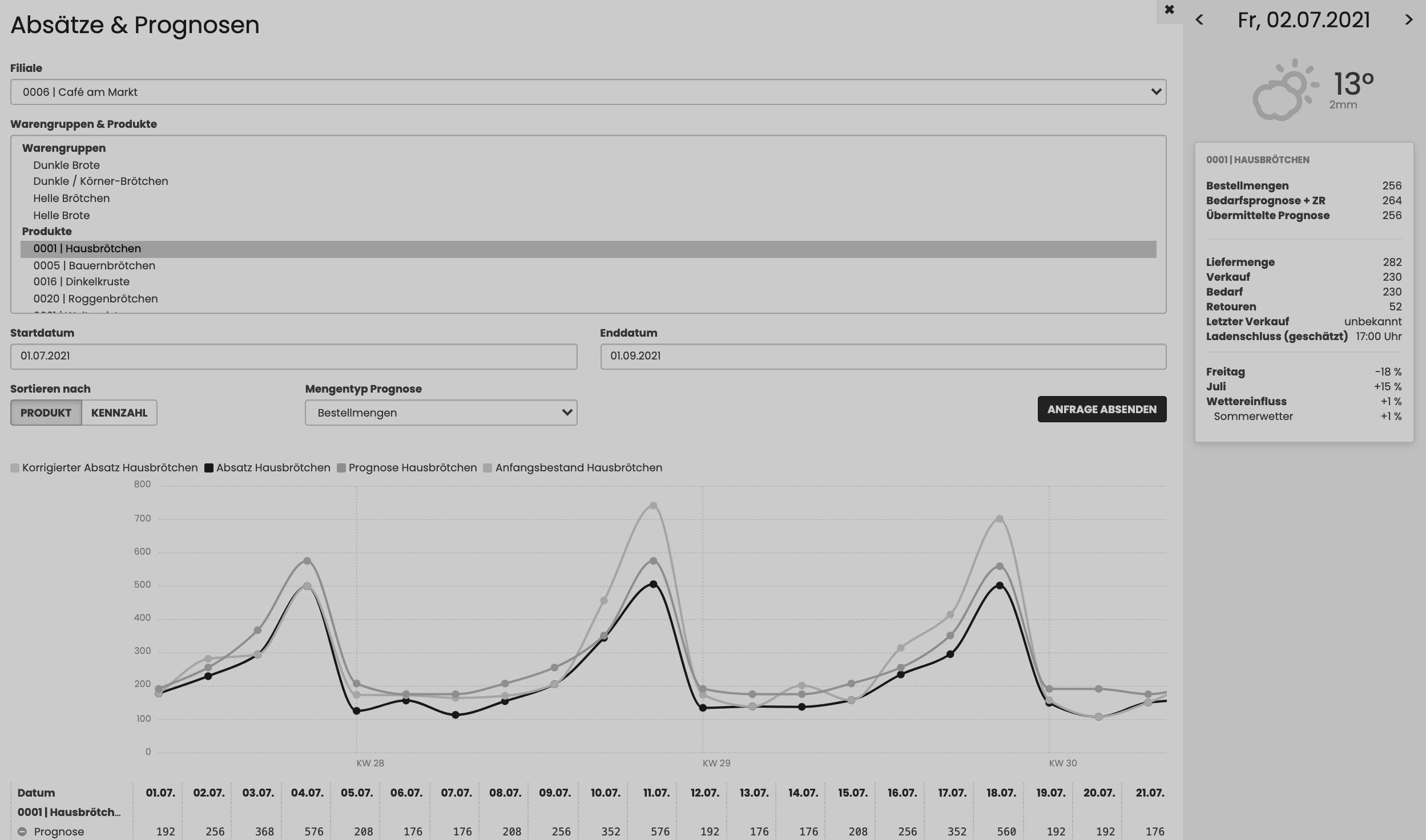The height and width of the screenshot is (840, 1426).
Task: Toggle Anfangsbestand Hausbrötchen legend series
Action: (x=573, y=468)
